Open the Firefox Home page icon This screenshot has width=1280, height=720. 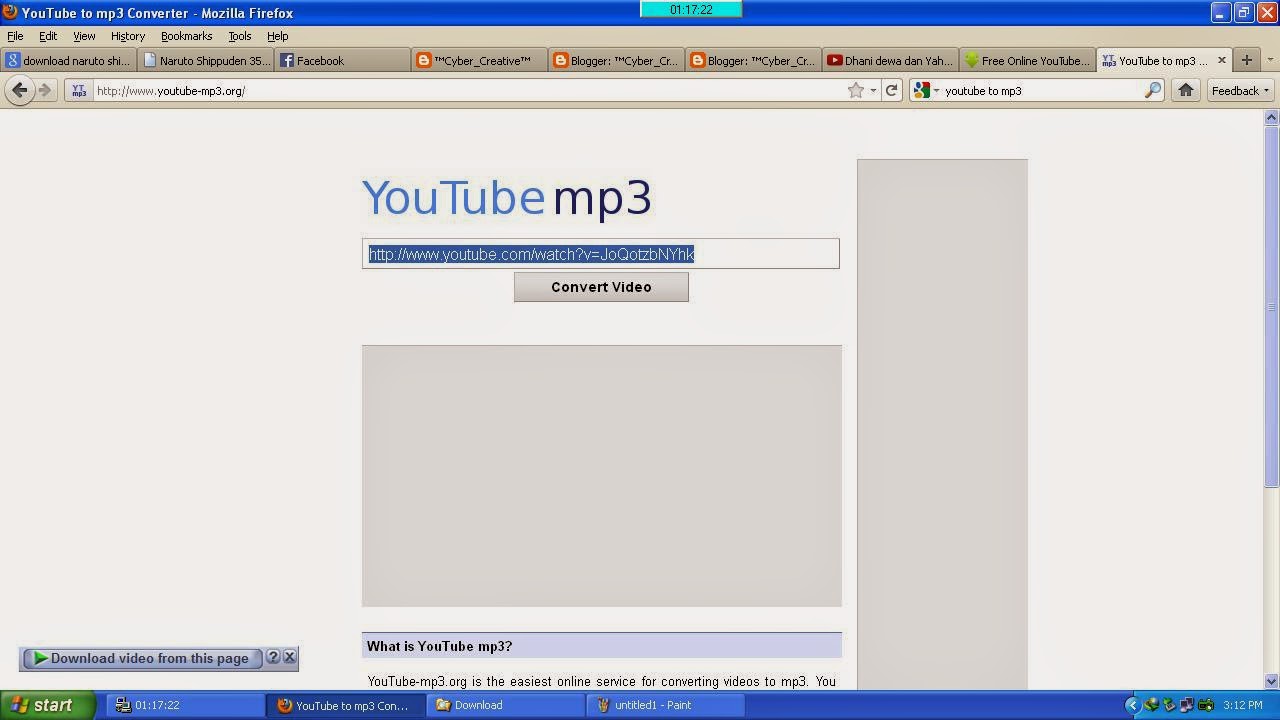click(x=1186, y=90)
